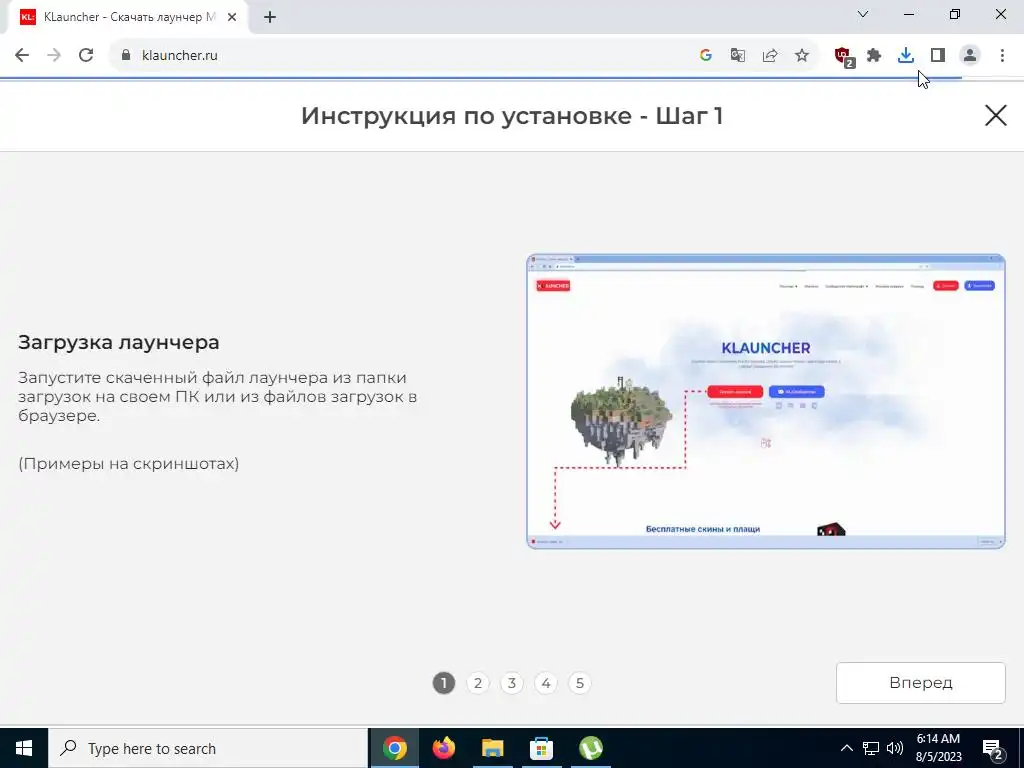Switch to the KLauncher tab
This screenshot has width=1024, height=768.
click(x=129, y=17)
